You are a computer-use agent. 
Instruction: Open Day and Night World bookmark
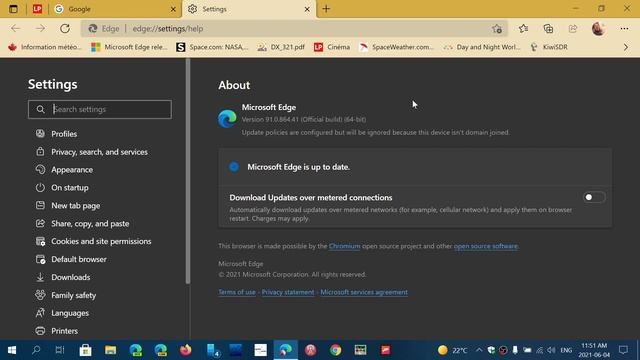(x=482, y=47)
